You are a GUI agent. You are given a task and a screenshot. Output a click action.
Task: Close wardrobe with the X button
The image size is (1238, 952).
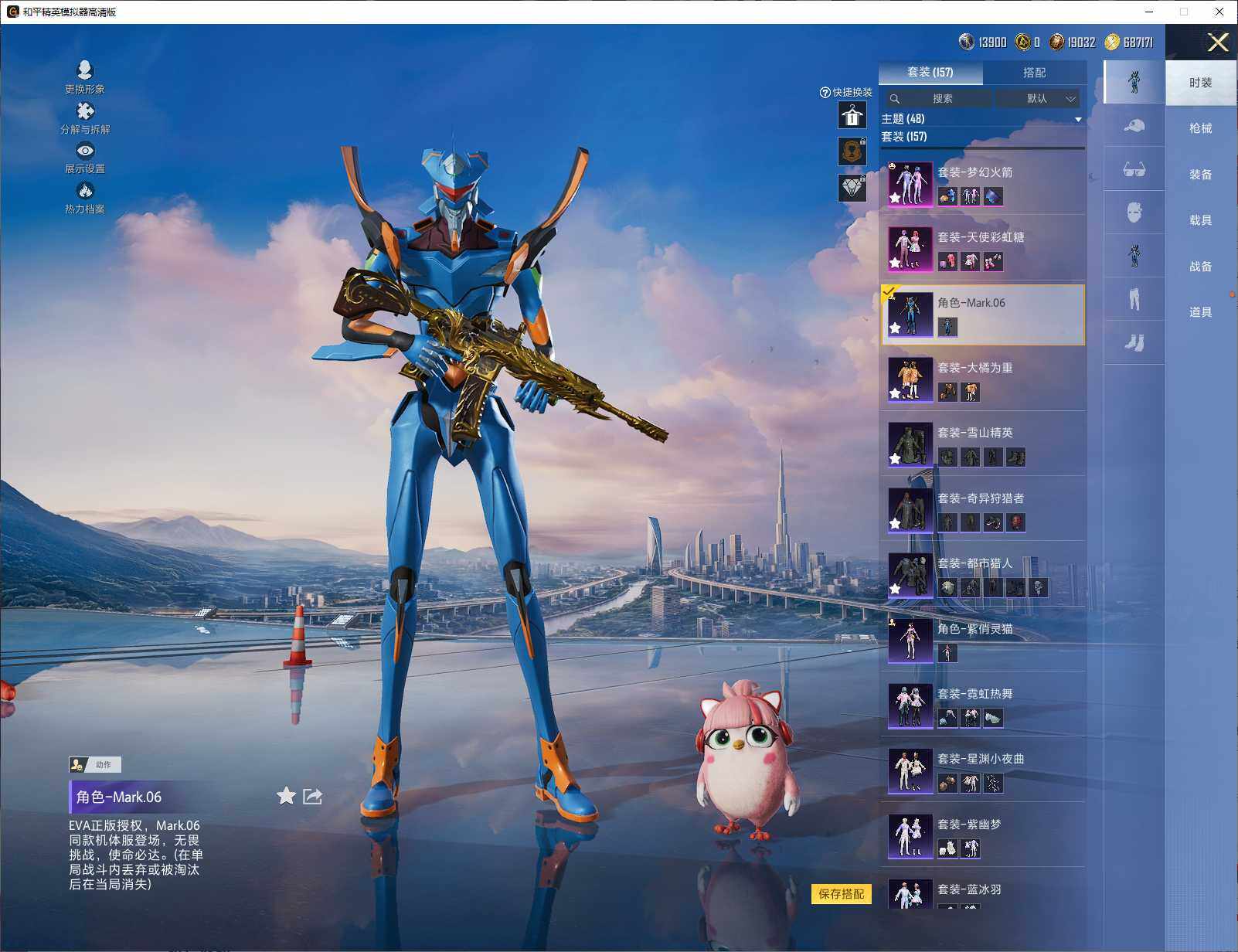(x=1218, y=42)
